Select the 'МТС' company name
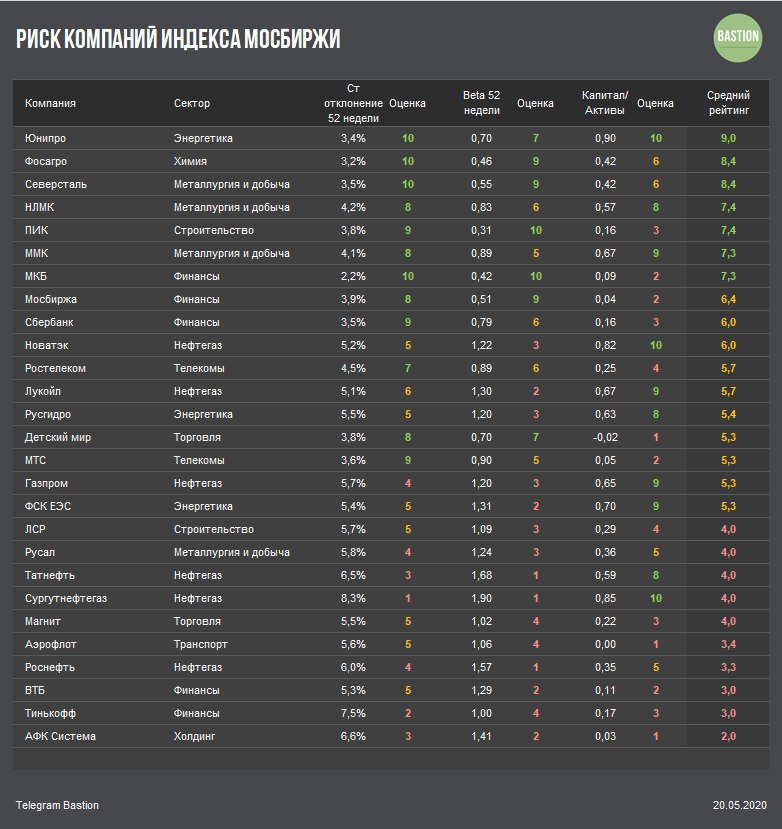The image size is (782, 829). (x=35, y=460)
